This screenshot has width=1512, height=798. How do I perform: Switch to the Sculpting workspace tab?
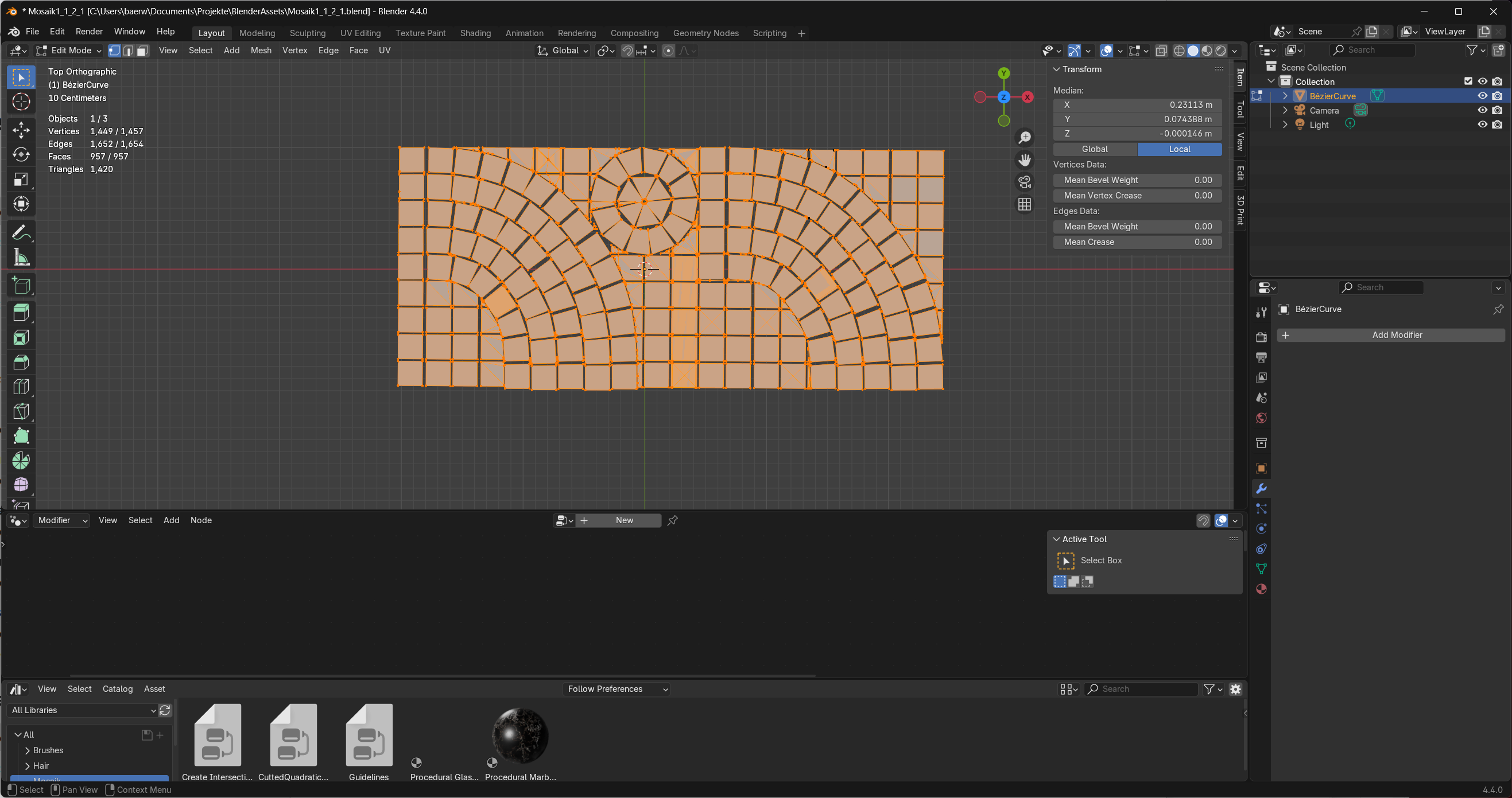308,33
